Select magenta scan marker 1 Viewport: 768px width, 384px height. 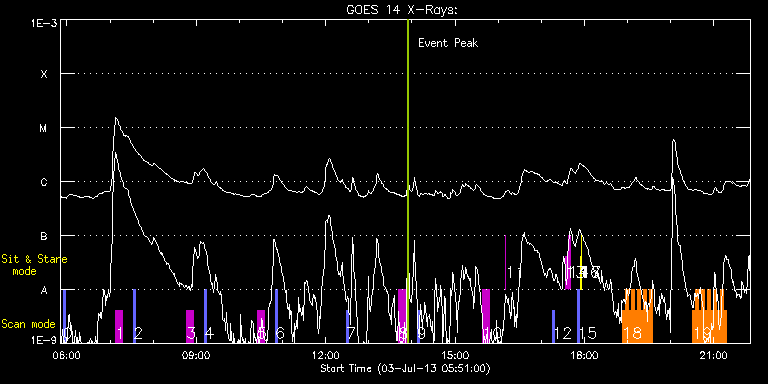119,326
